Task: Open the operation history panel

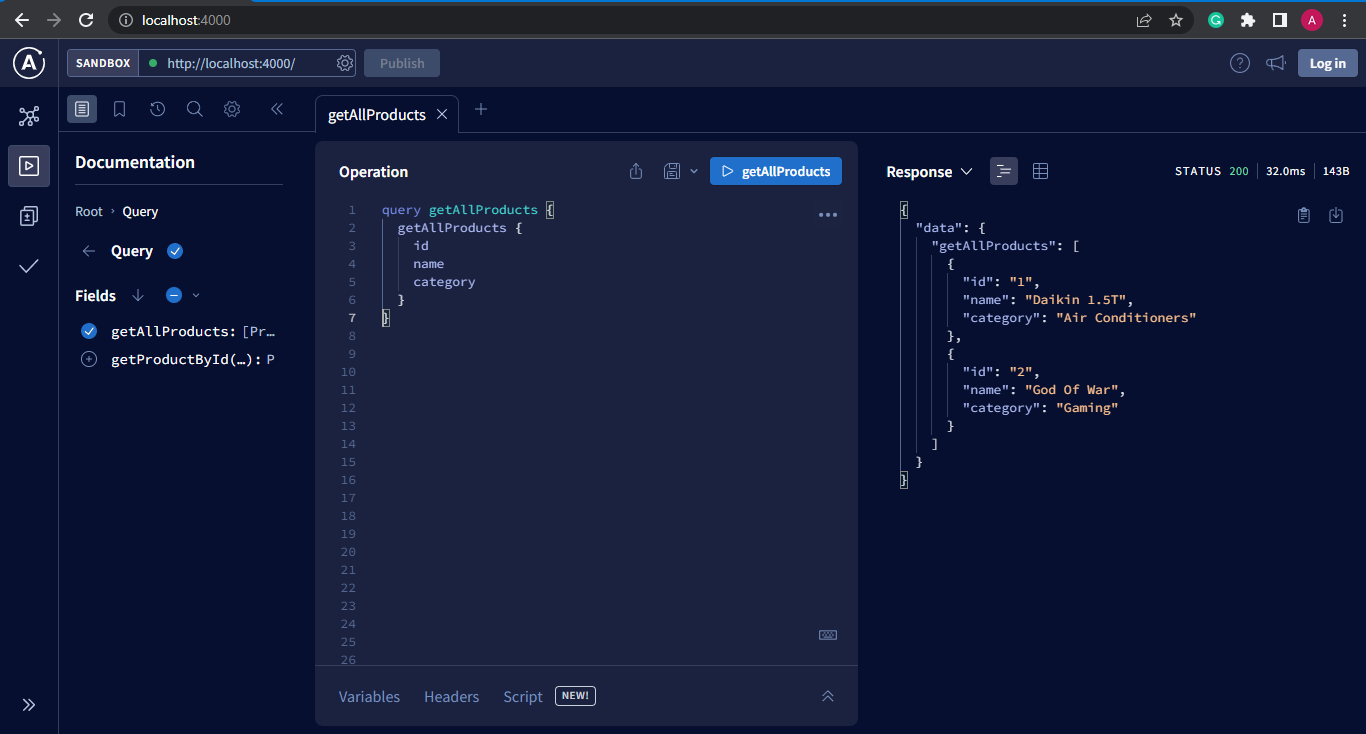Action: (157, 109)
